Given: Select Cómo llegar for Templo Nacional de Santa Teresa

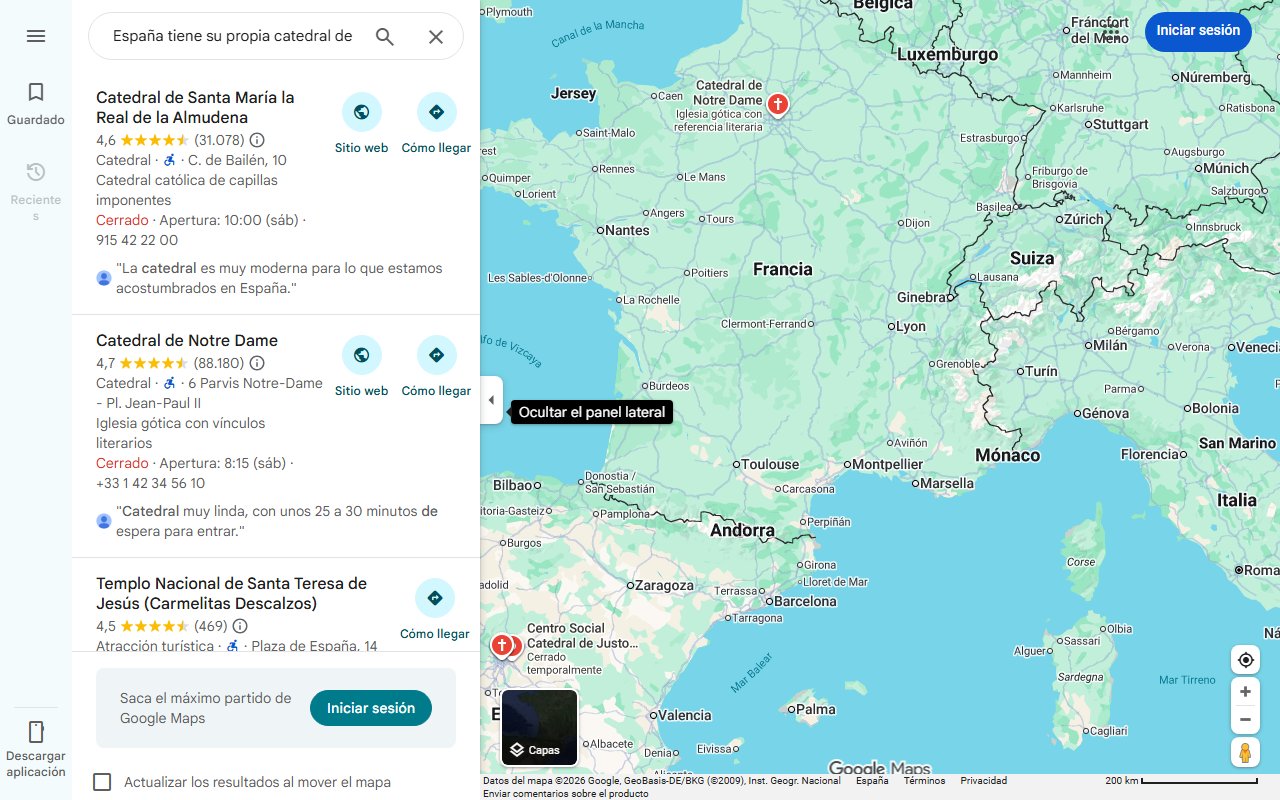Looking at the screenshot, I should (435, 597).
